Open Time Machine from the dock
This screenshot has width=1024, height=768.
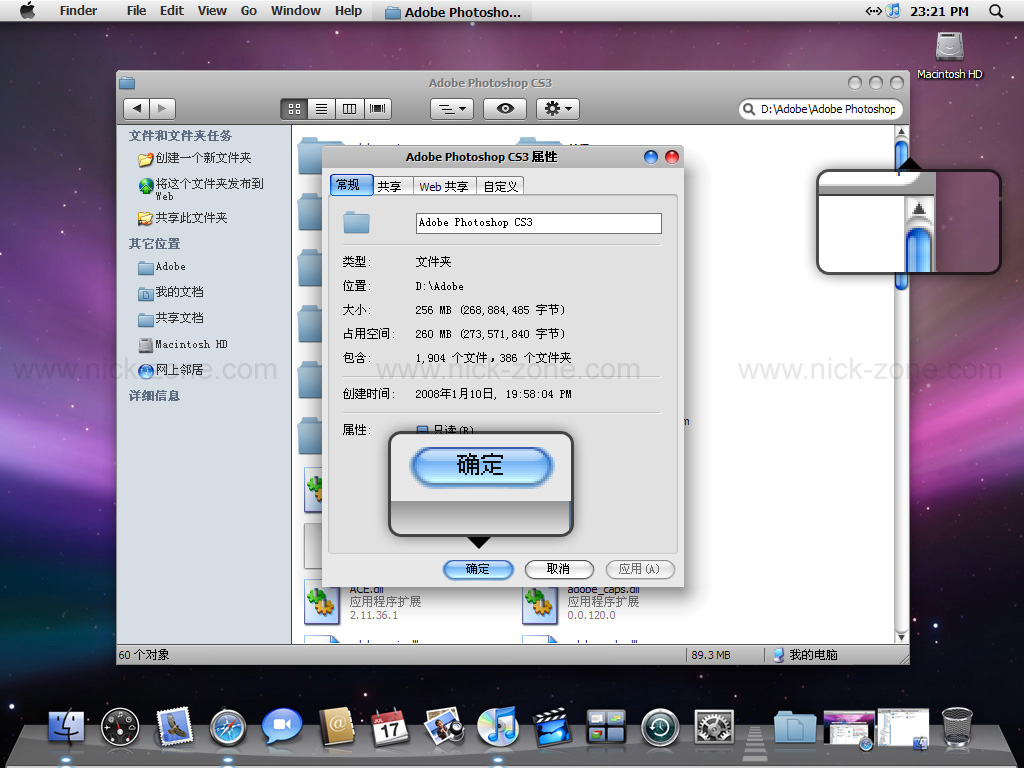(x=660, y=728)
